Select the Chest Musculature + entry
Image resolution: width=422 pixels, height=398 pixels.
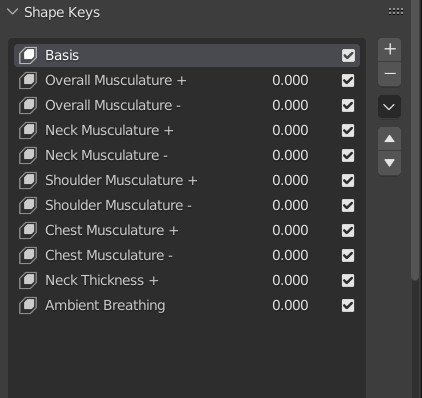coord(187,230)
